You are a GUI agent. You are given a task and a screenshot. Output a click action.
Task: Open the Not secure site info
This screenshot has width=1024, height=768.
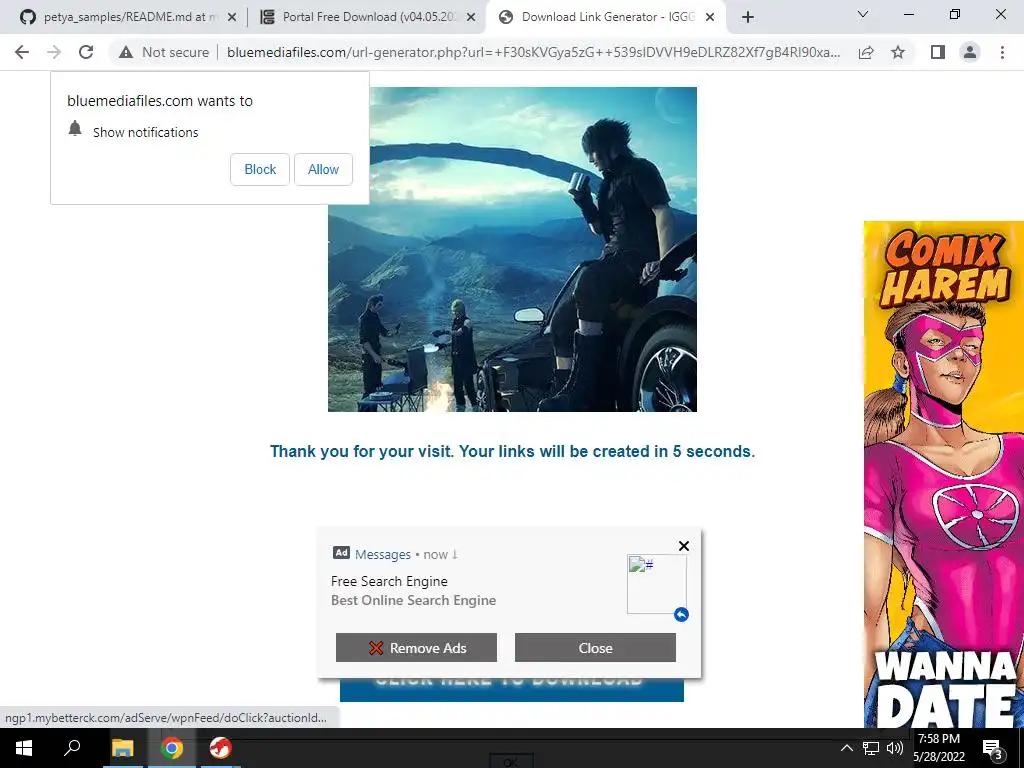pyautogui.click(x=163, y=52)
